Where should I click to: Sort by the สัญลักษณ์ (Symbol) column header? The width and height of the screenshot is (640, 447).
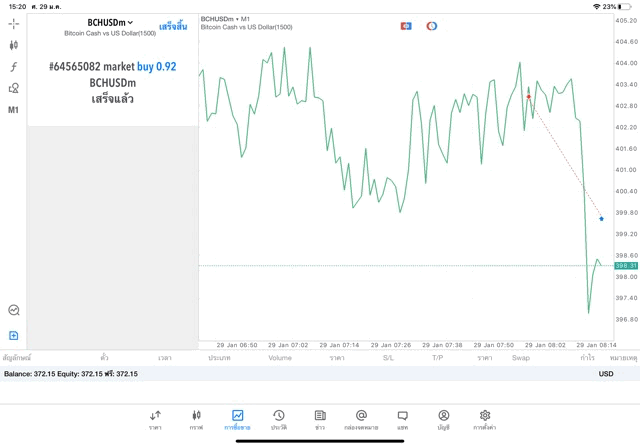coord(17,358)
